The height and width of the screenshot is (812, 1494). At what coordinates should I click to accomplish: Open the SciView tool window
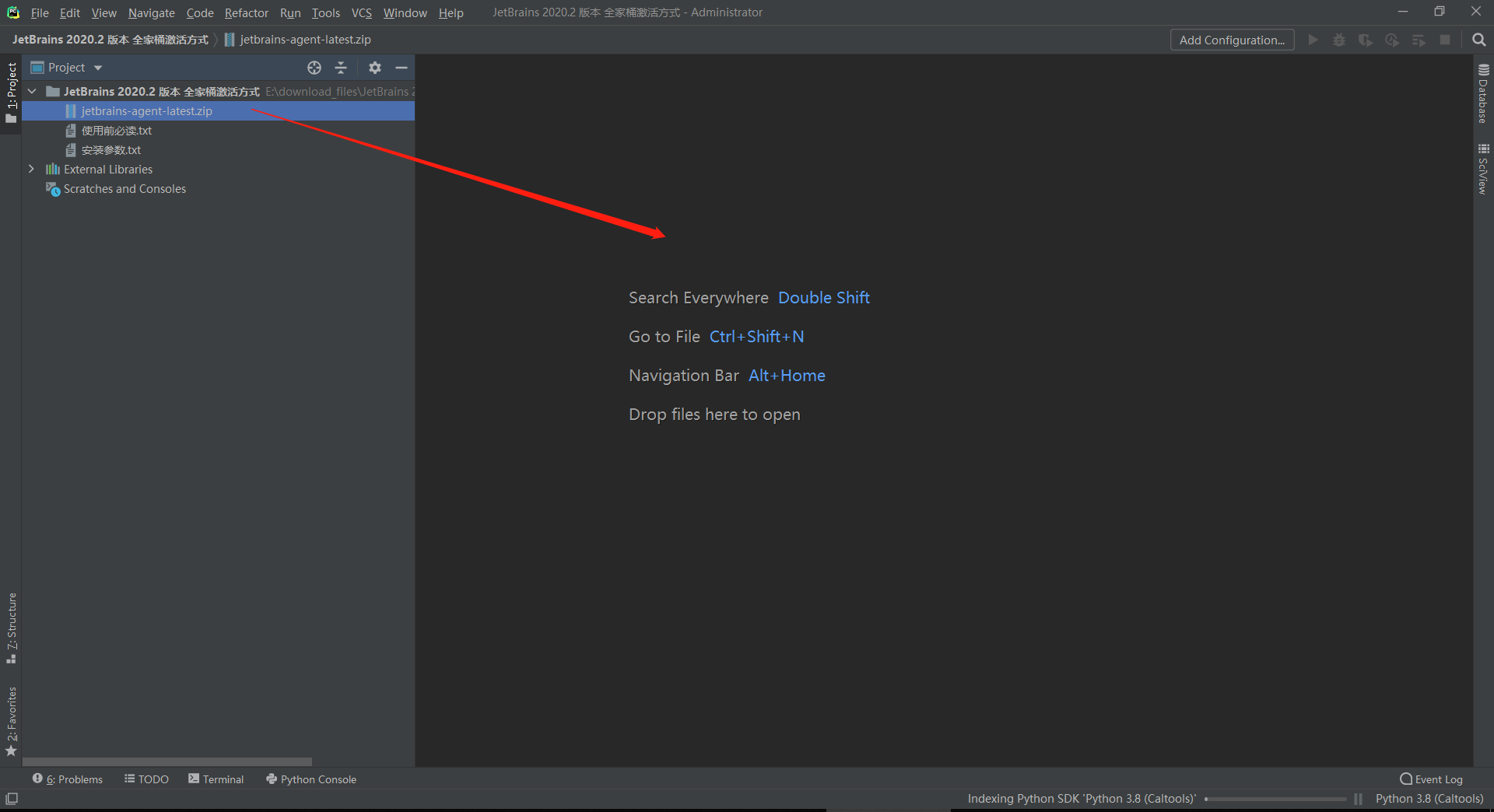pyautogui.click(x=1483, y=169)
